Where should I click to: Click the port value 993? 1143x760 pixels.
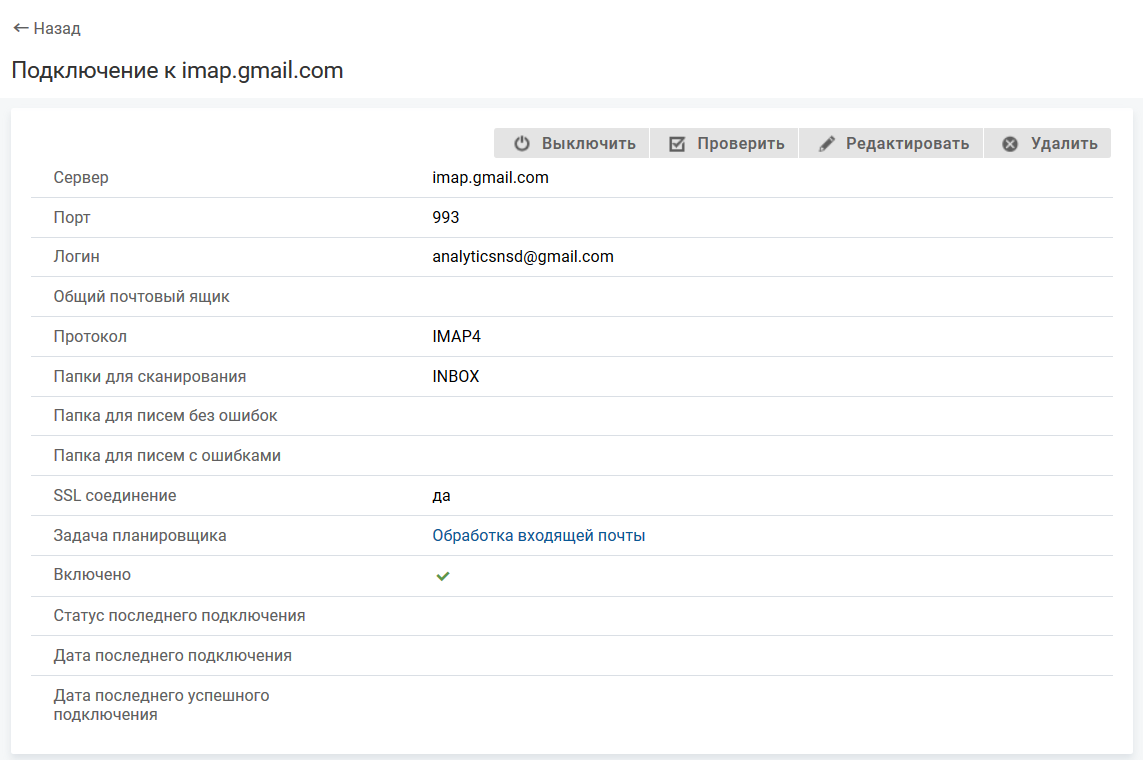(x=446, y=217)
